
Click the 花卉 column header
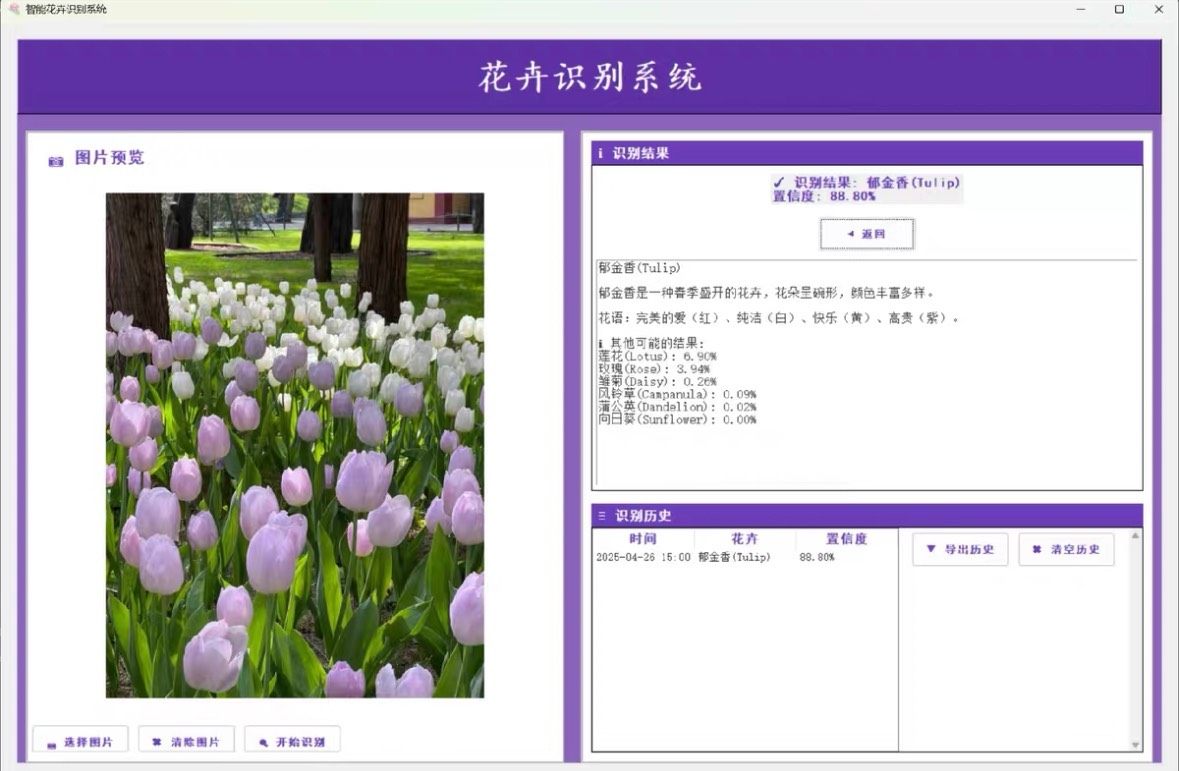tap(744, 539)
